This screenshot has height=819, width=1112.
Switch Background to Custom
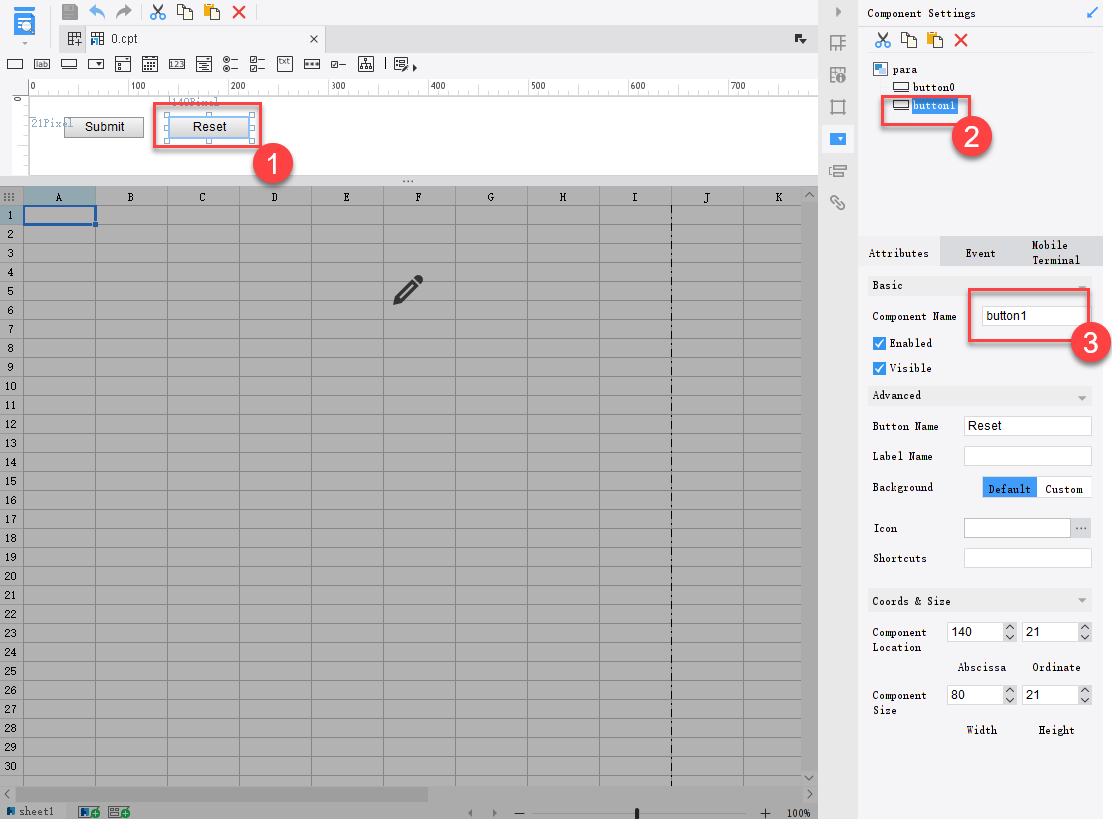coord(1063,488)
